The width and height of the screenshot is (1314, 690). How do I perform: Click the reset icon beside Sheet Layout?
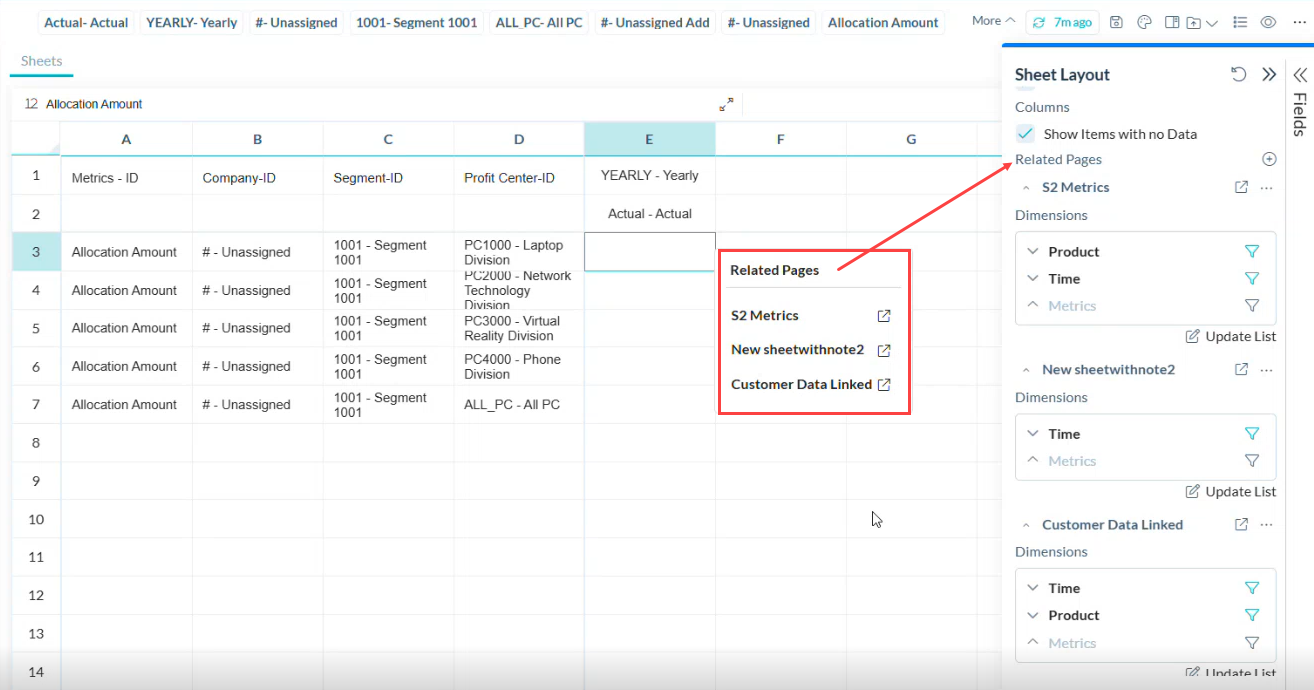1238,75
